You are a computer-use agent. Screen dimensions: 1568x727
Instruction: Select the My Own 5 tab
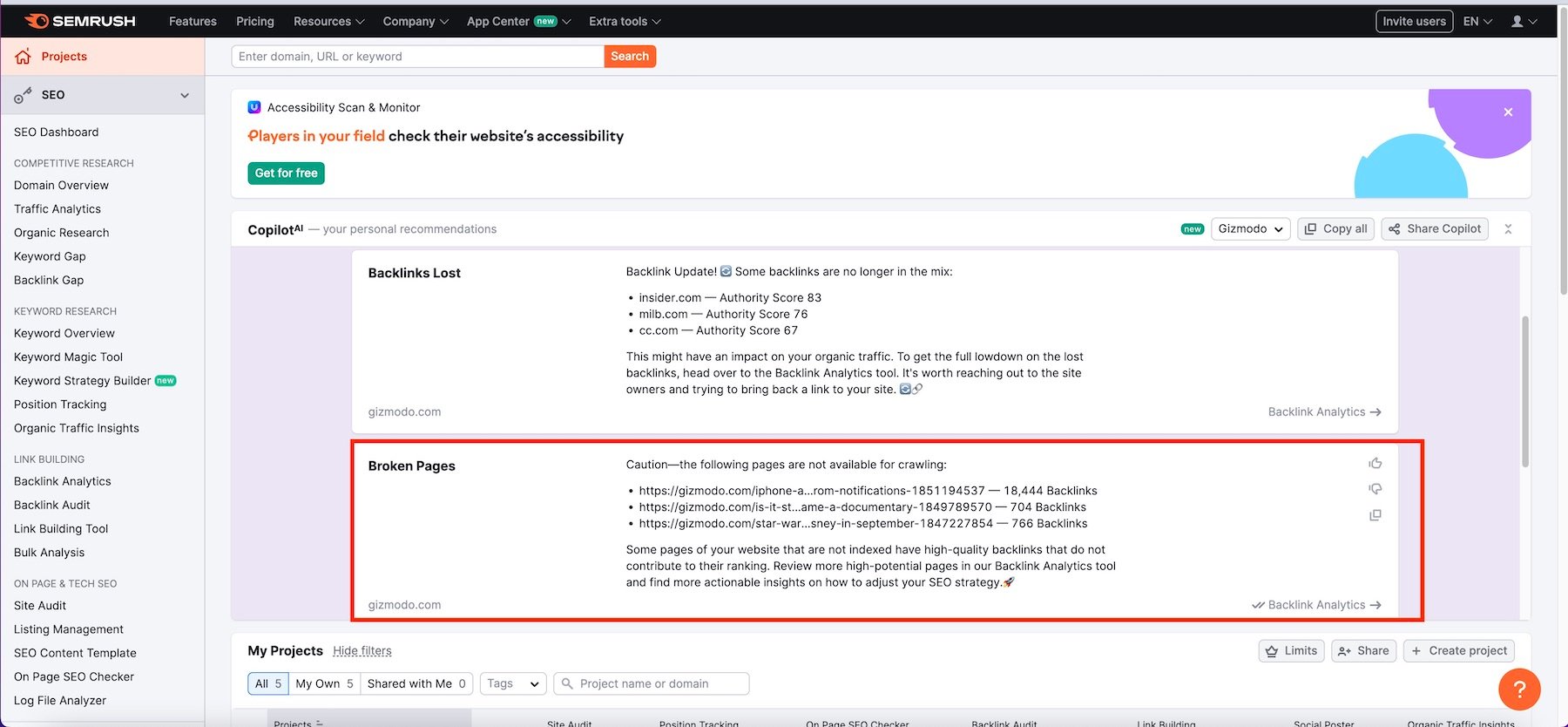click(x=324, y=684)
